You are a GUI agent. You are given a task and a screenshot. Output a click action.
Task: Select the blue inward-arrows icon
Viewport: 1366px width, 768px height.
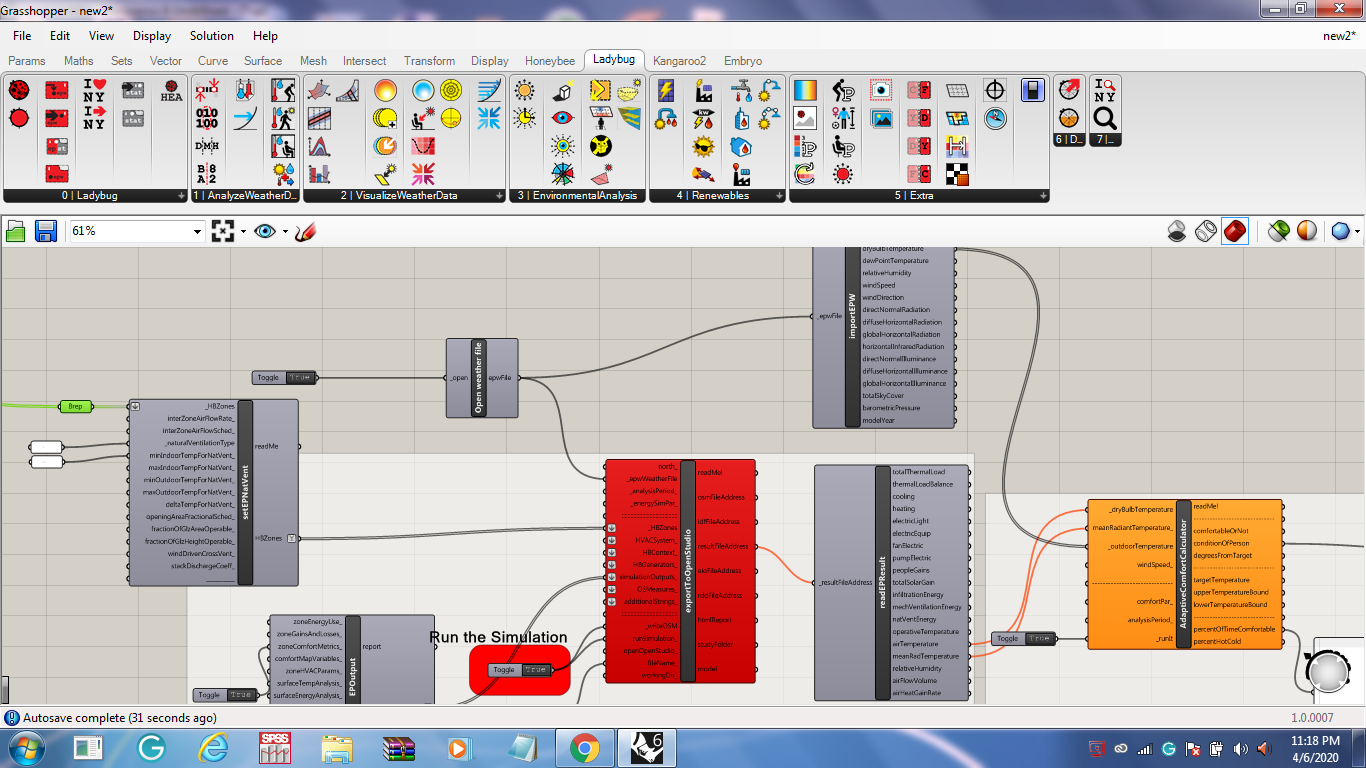click(489, 118)
